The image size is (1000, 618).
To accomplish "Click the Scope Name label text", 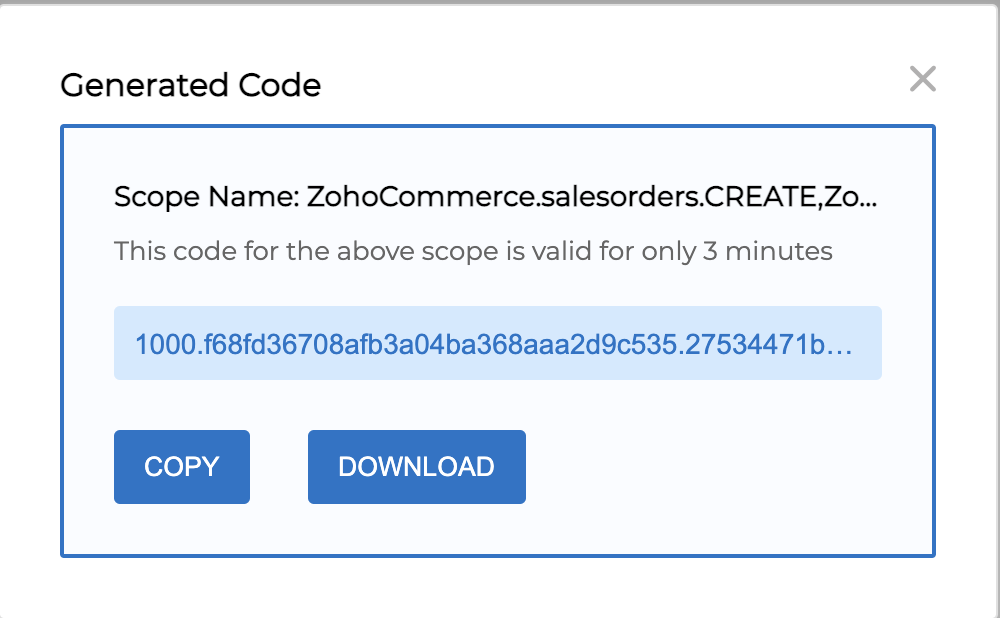I will tap(207, 196).
